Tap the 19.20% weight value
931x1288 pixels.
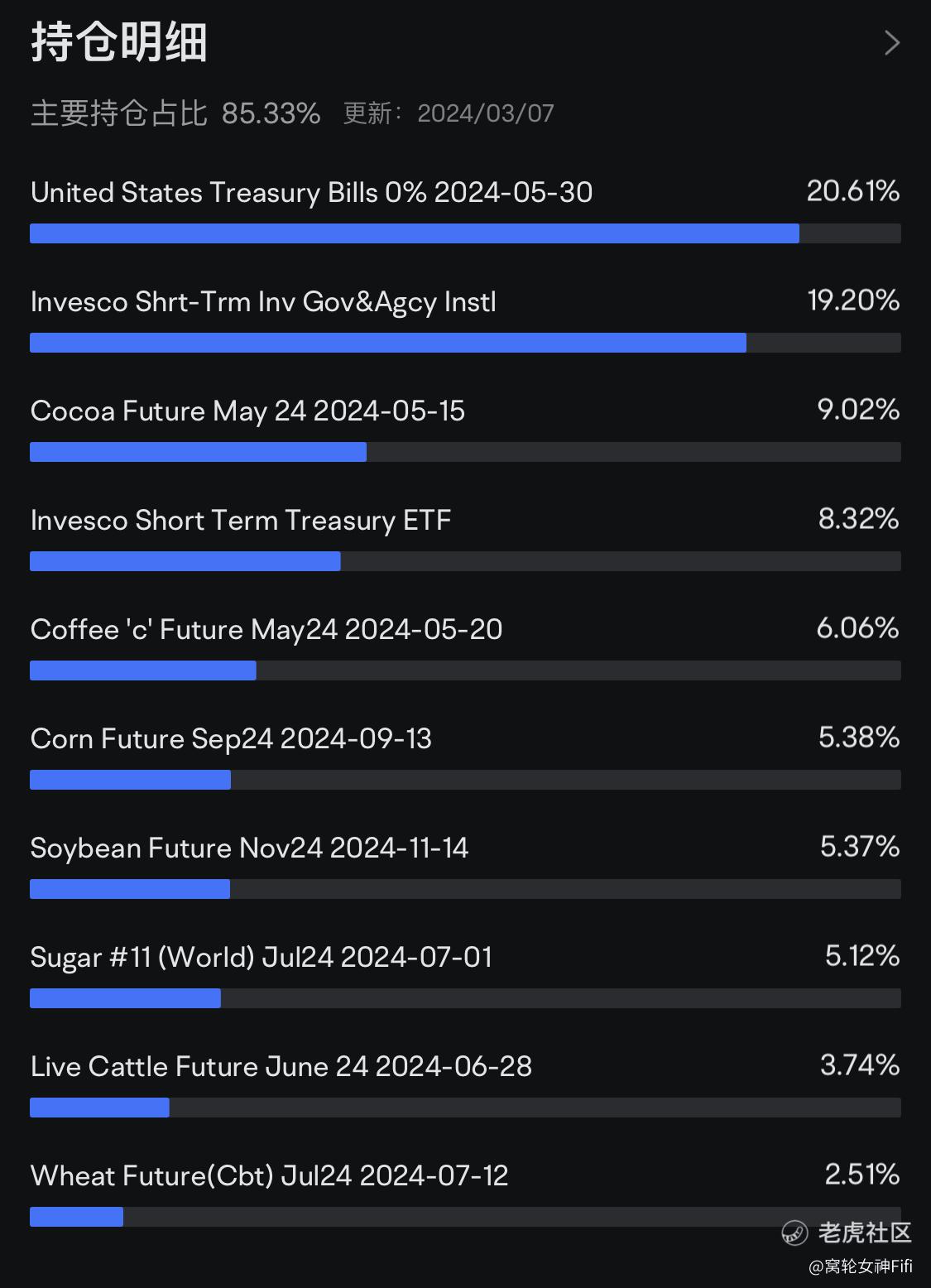click(x=853, y=300)
